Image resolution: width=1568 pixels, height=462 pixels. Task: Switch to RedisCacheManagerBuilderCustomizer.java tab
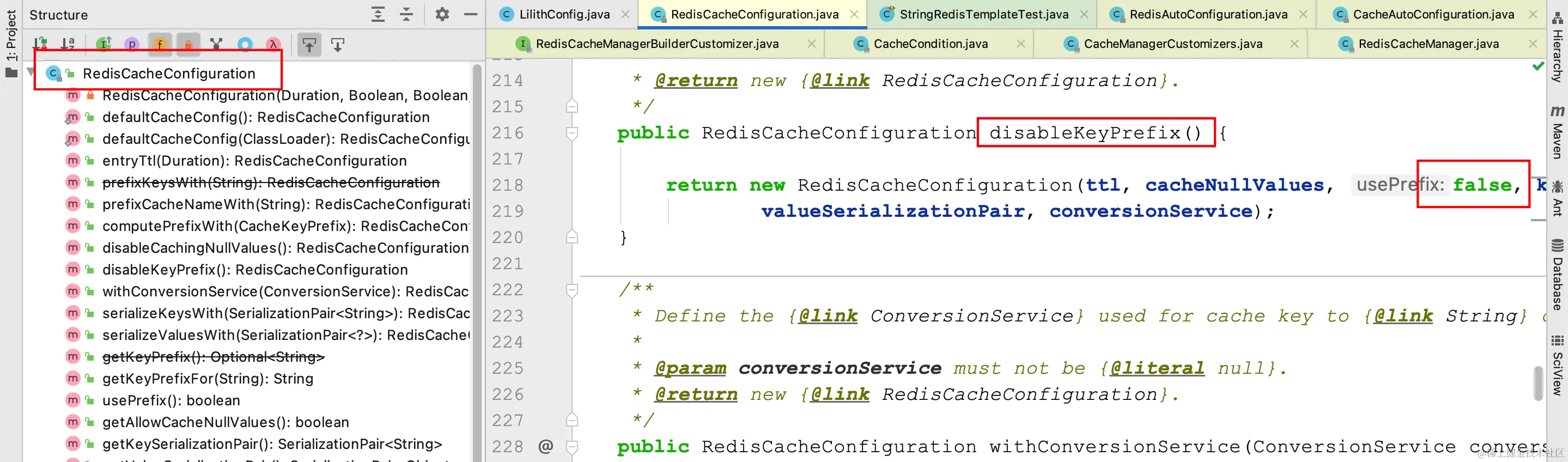pos(657,44)
